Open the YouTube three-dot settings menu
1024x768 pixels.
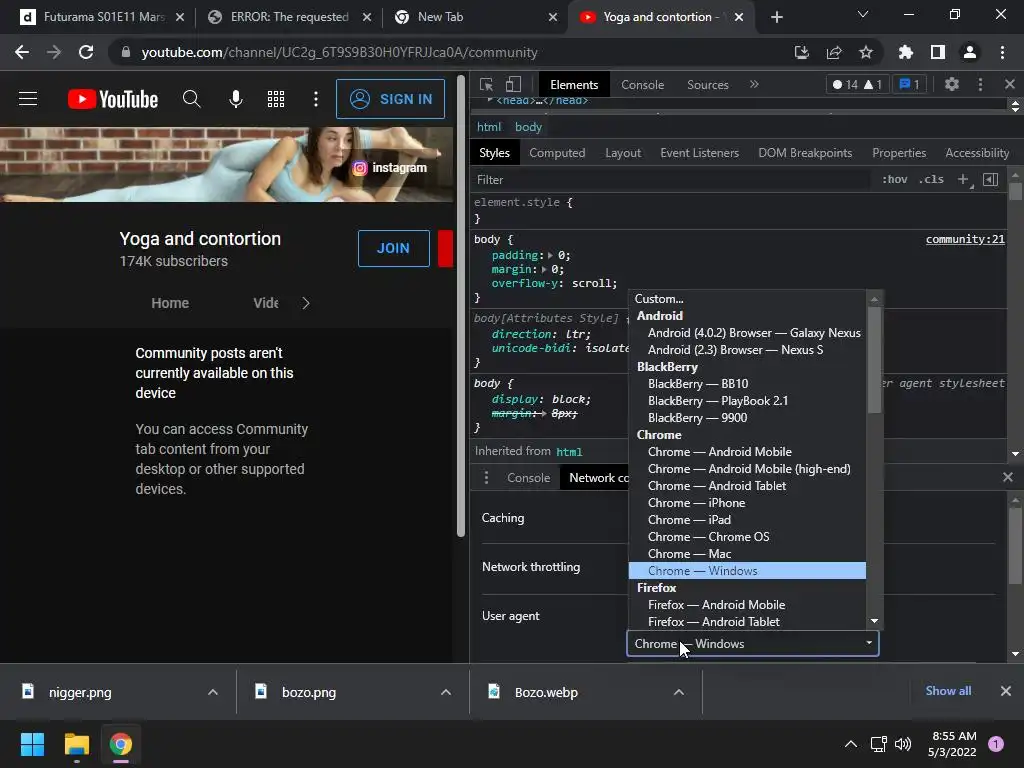316,99
